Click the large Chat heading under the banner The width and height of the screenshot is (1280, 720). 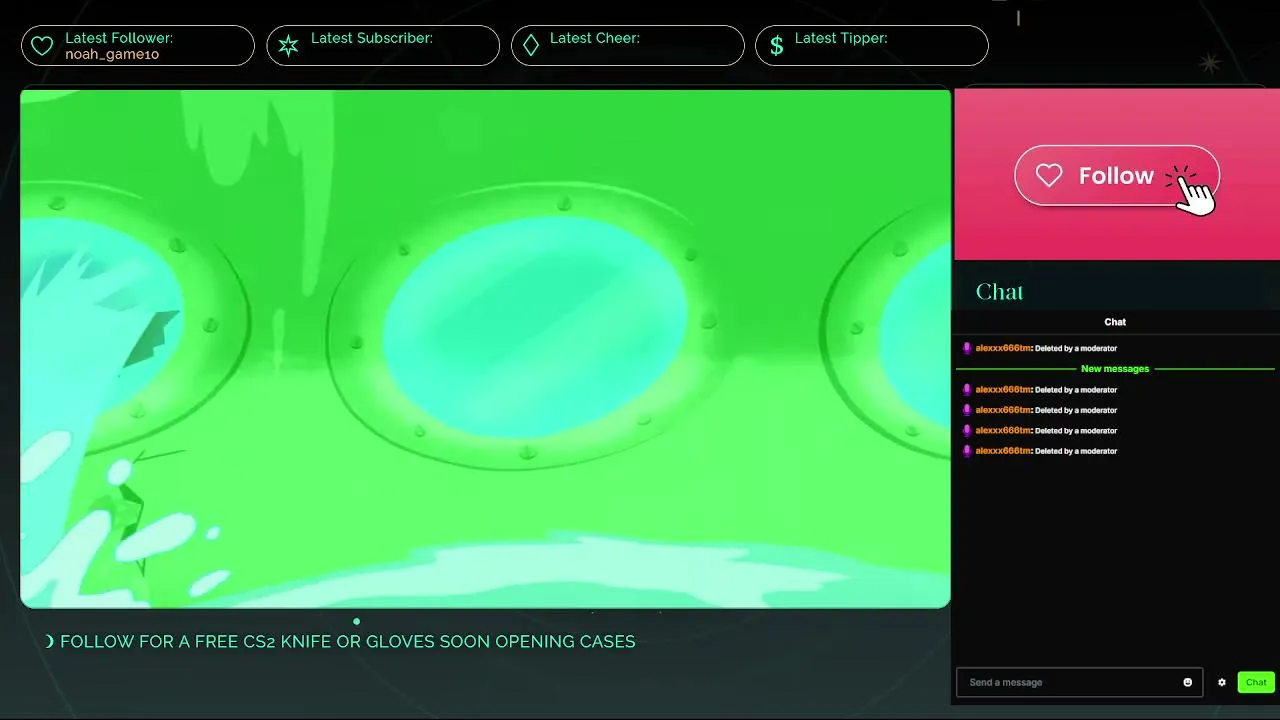[999, 292]
